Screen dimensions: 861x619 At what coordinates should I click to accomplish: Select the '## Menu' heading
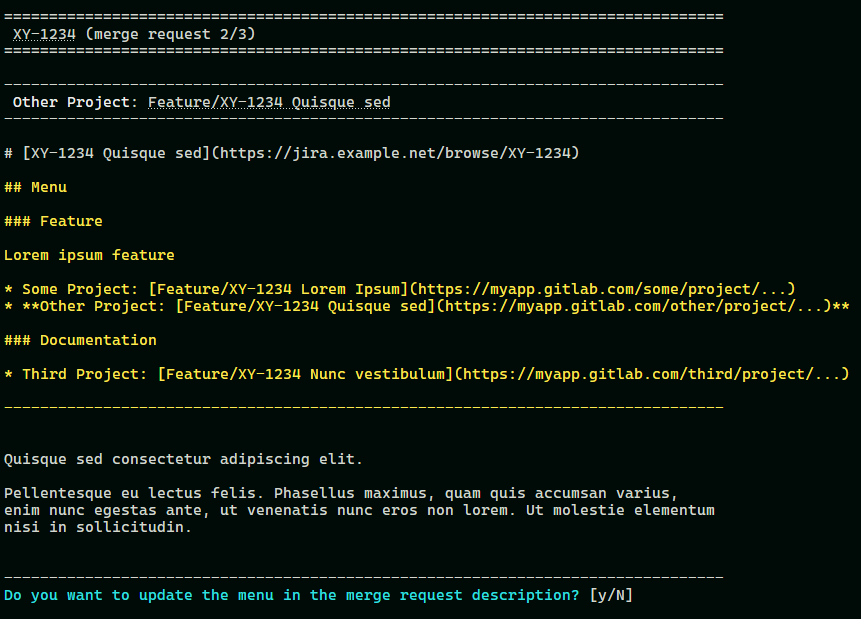(36, 187)
